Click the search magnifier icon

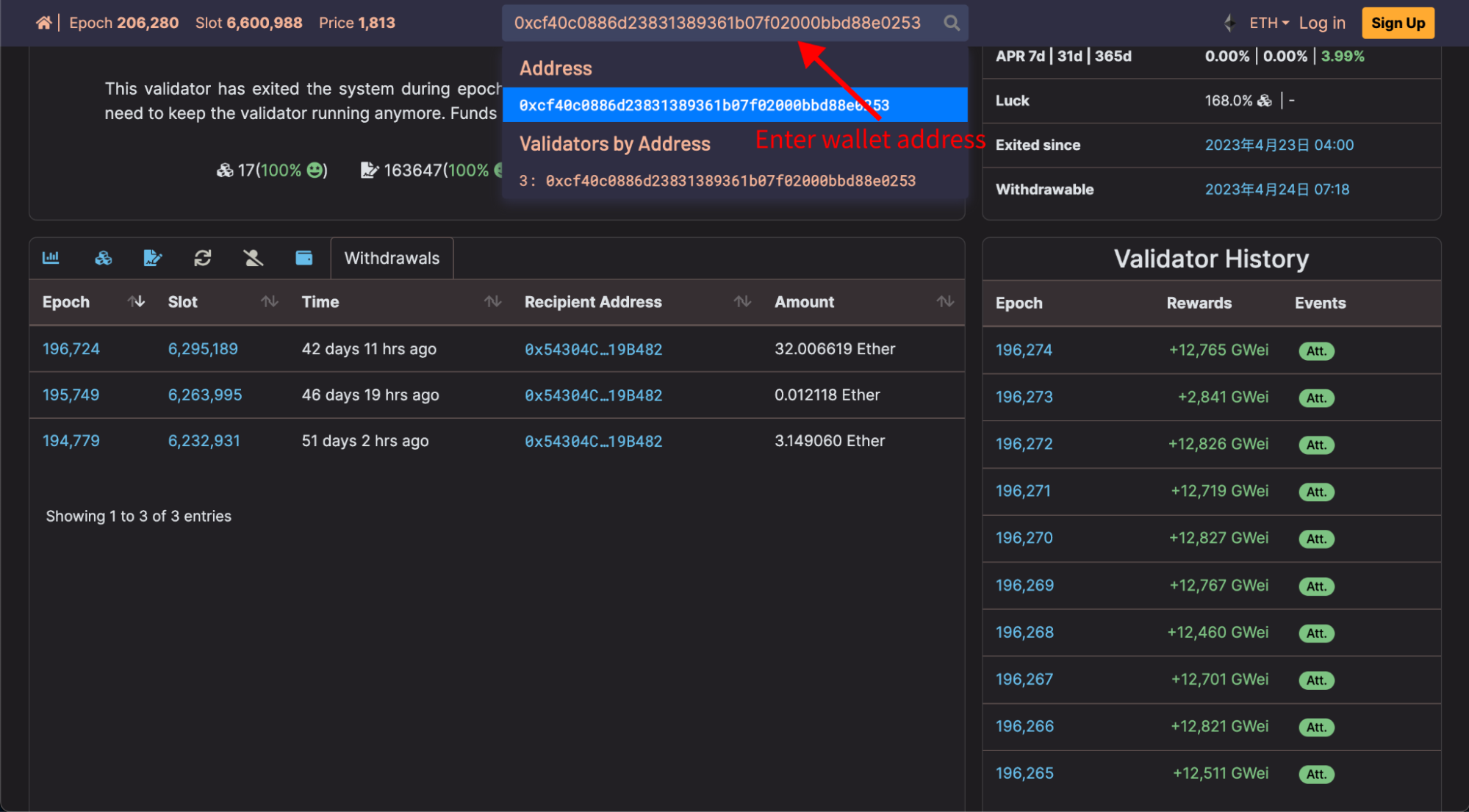tap(952, 23)
